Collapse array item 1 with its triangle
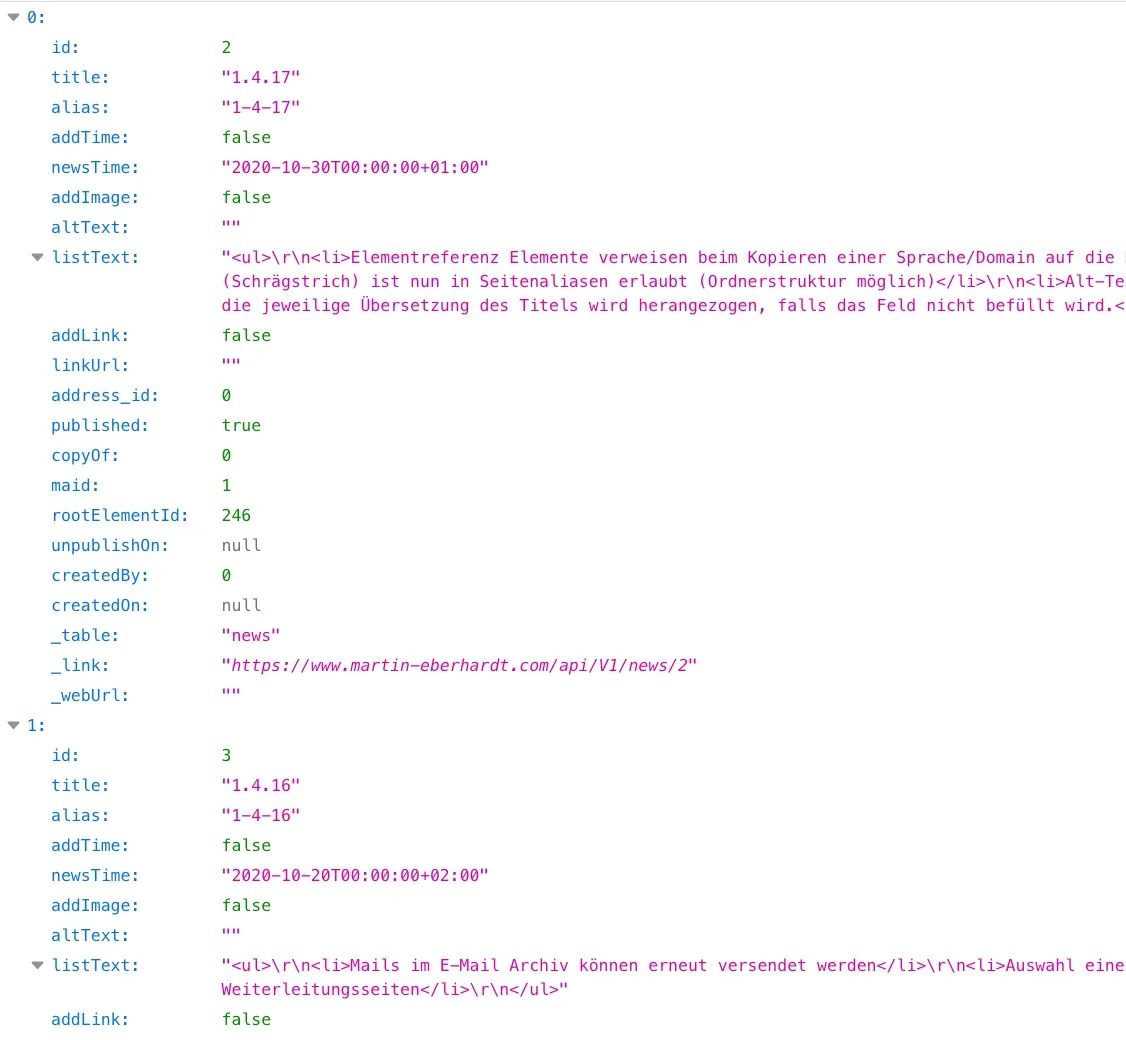Screen dimensions: 1126x1040 [x=13, y=725]
